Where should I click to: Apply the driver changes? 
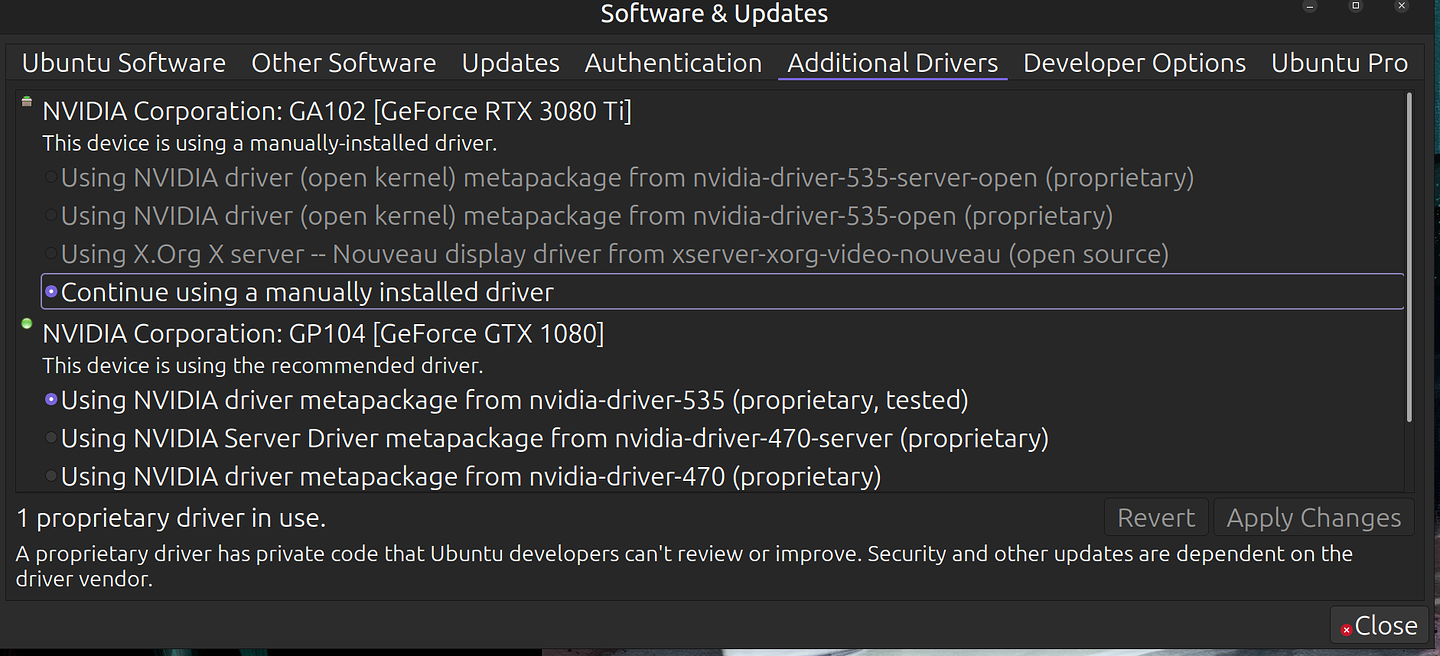point(1313,517)
